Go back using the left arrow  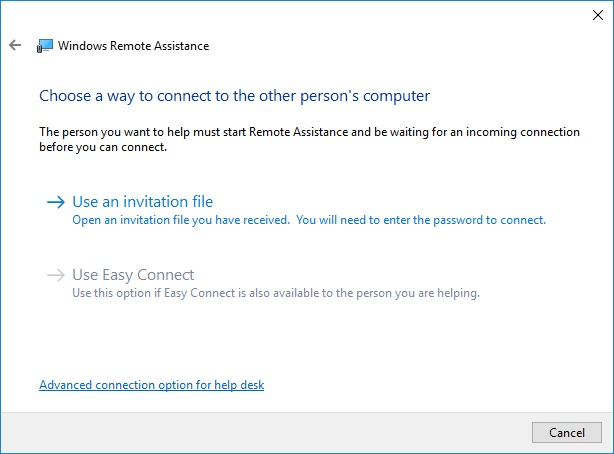tap(15, 45)
